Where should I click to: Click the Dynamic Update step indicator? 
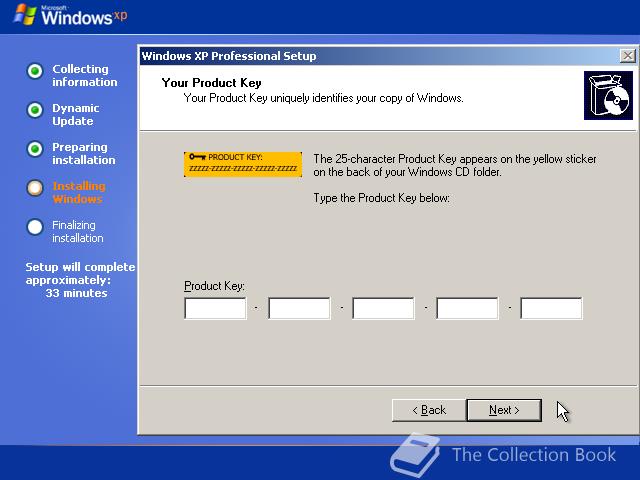tap(35, 110)
